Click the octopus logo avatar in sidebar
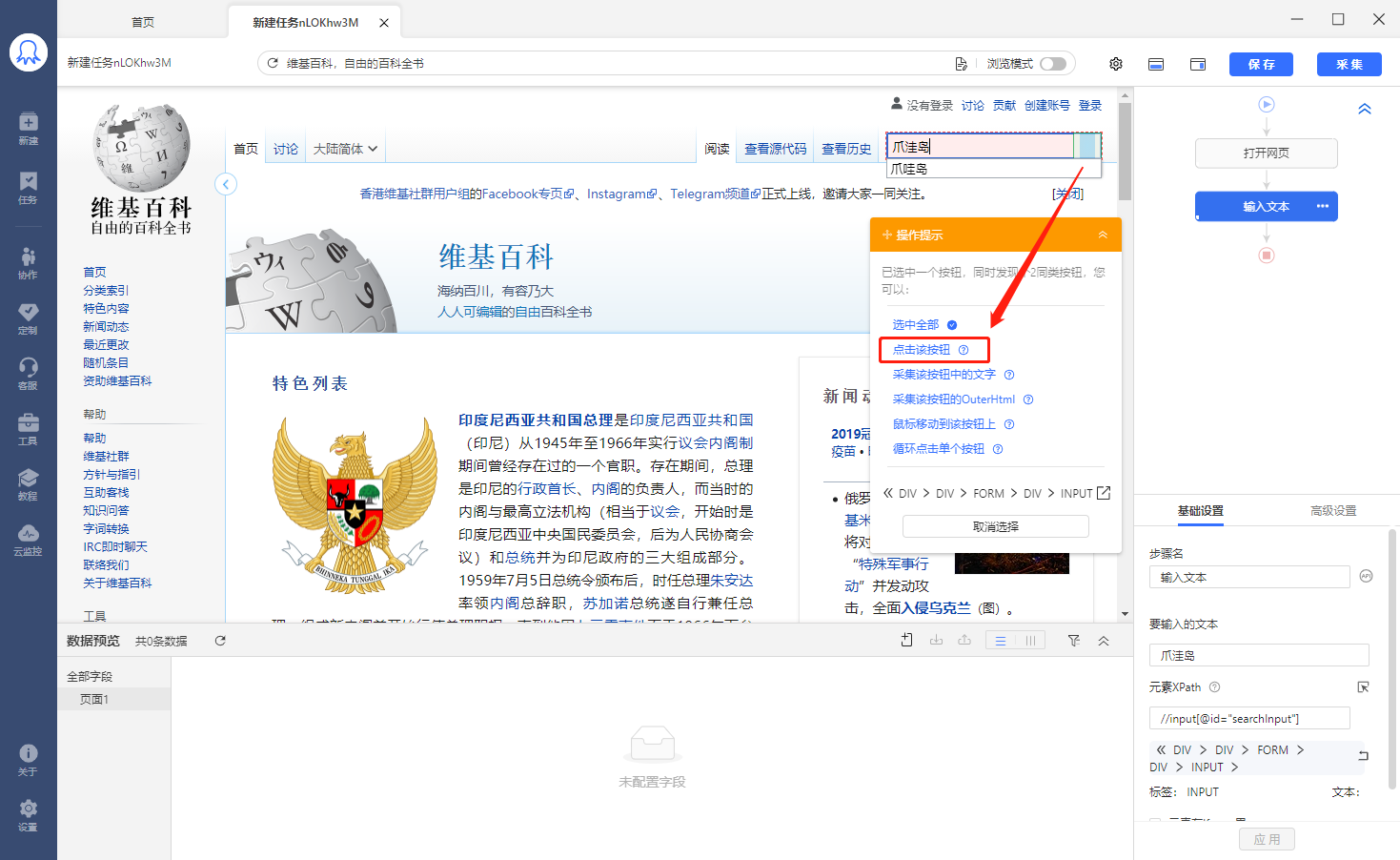This screenshot has width=1400, height=860. pyautogui.click(x=29, y=53)
